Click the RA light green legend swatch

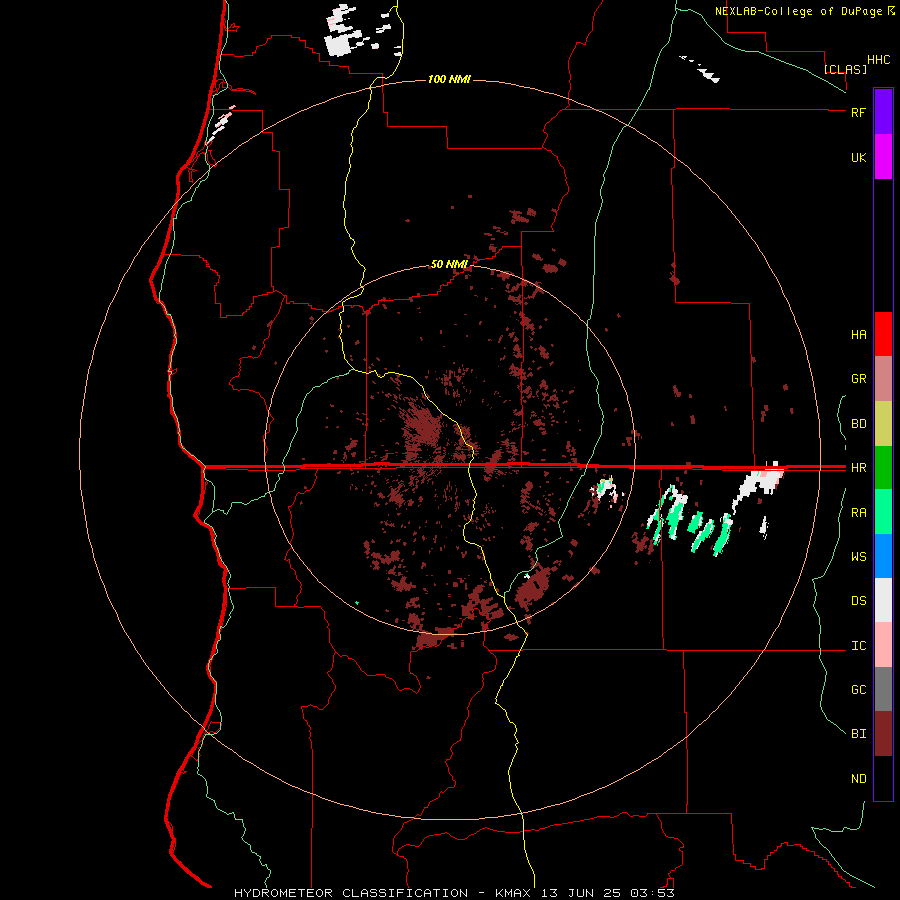(883, 512)
